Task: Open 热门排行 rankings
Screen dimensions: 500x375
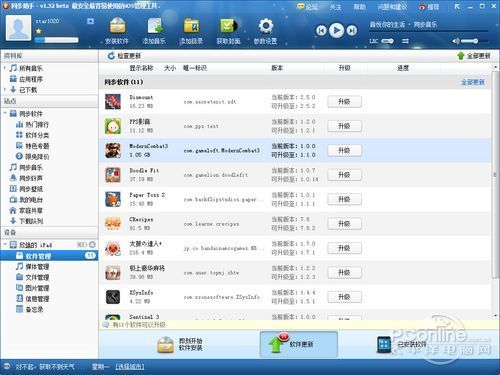Action: pos(37,124)
